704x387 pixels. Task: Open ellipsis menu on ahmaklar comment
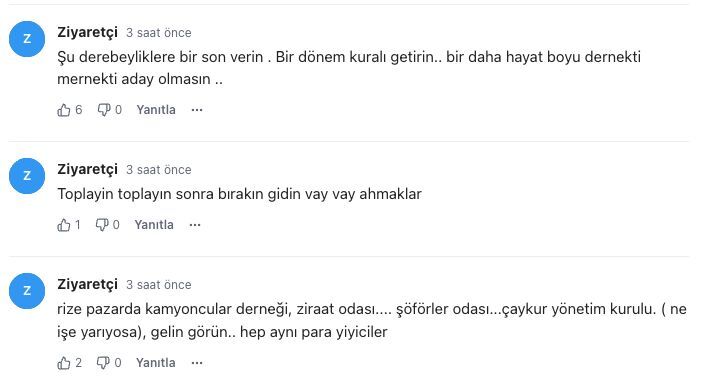pyautogui.click(x=195, y=225)
